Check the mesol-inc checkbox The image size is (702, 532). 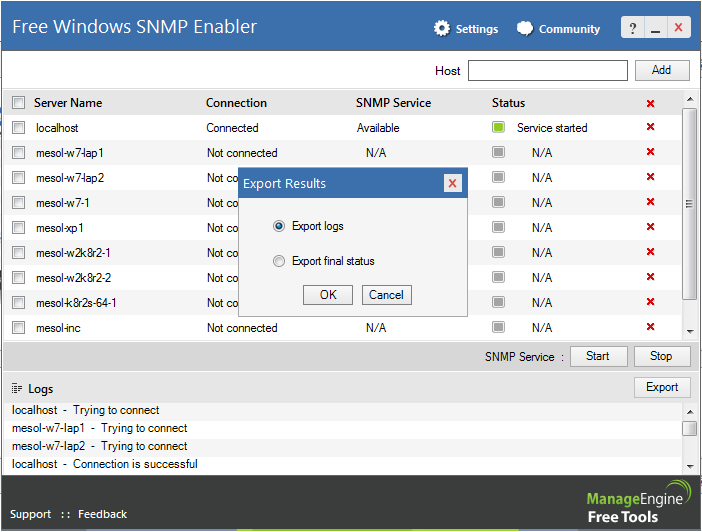[x=18, y=328]
